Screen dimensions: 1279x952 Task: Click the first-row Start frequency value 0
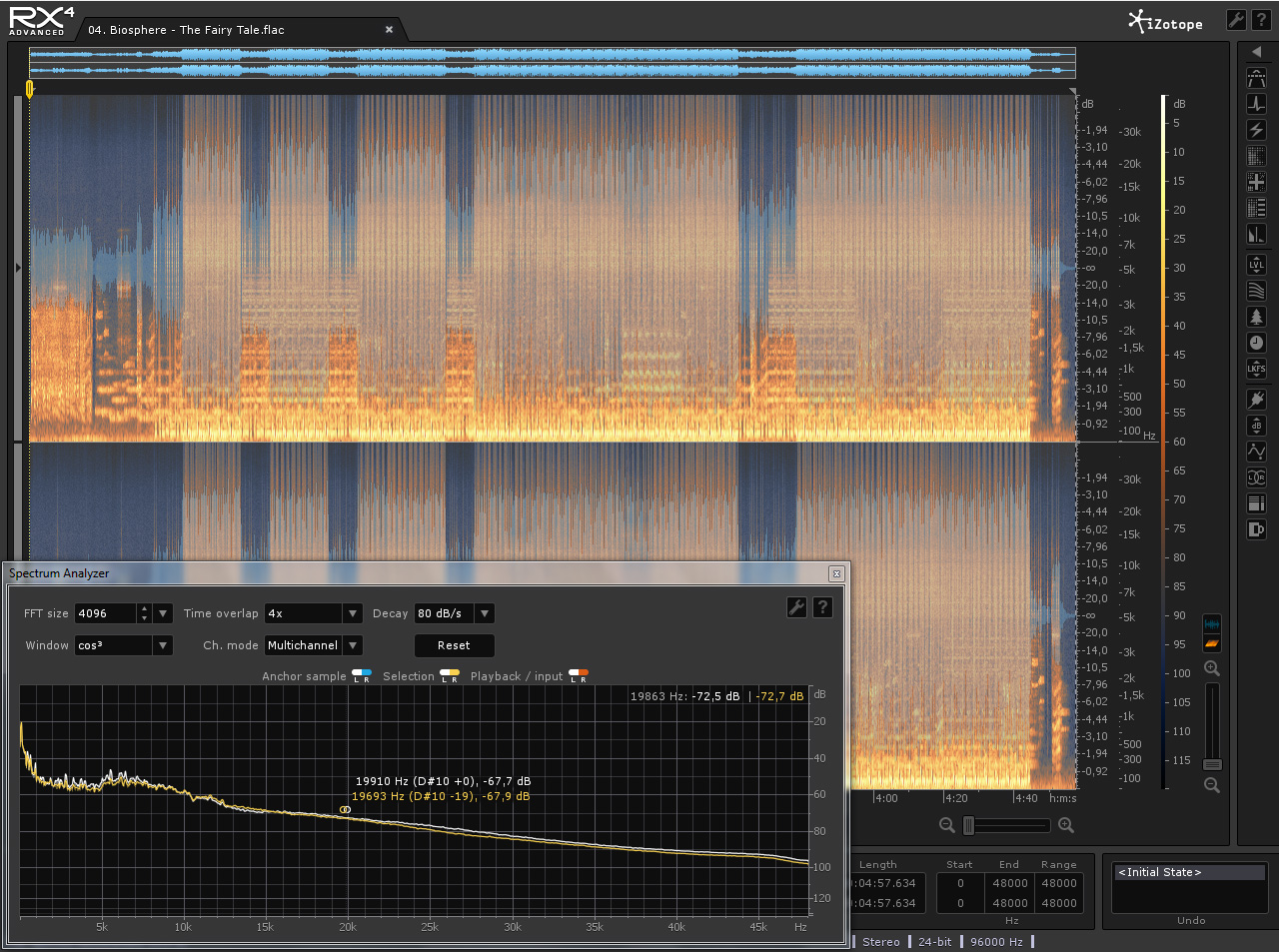pos(960,883)
